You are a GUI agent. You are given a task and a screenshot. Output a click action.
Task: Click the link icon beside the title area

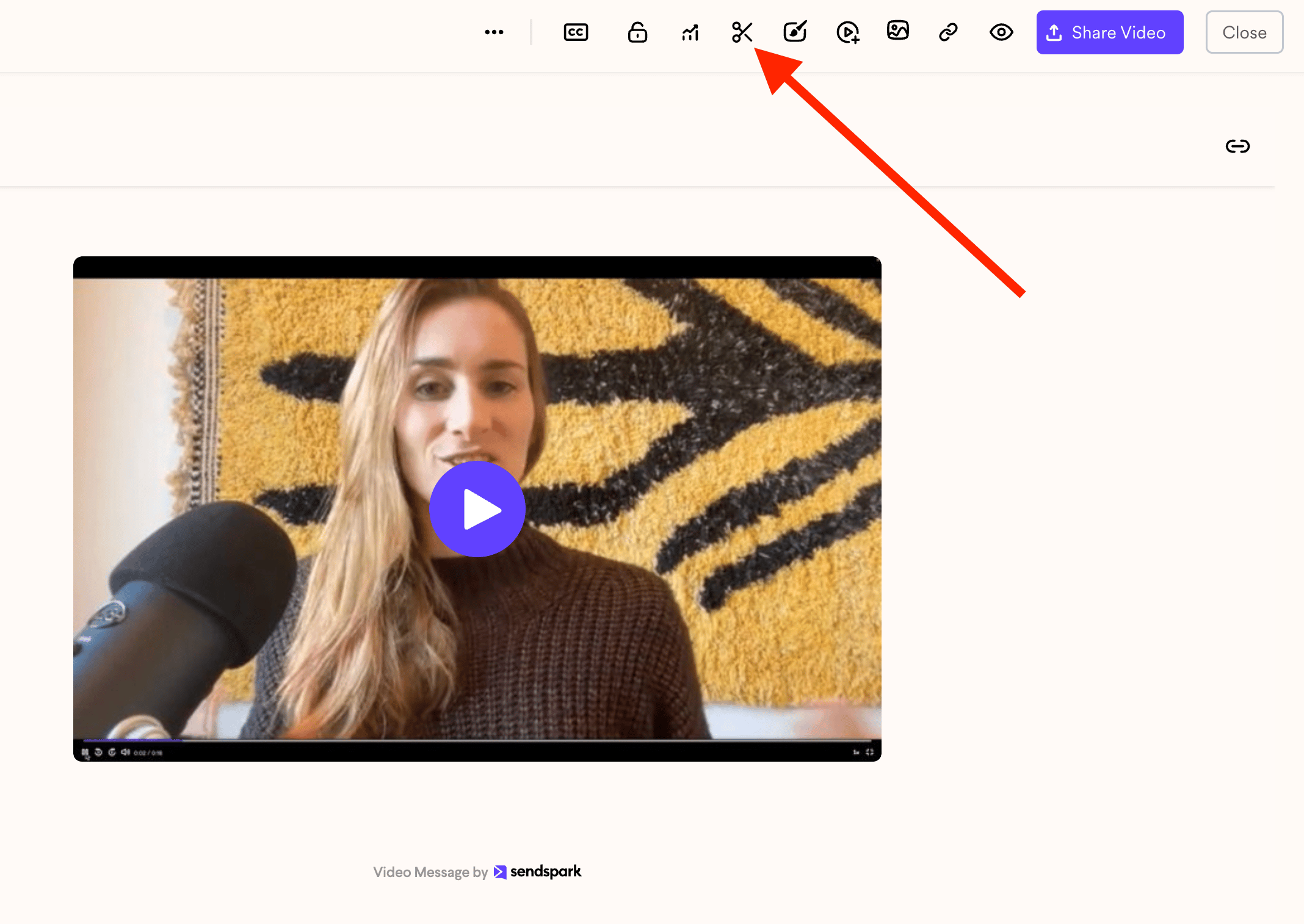(1237, 146)
